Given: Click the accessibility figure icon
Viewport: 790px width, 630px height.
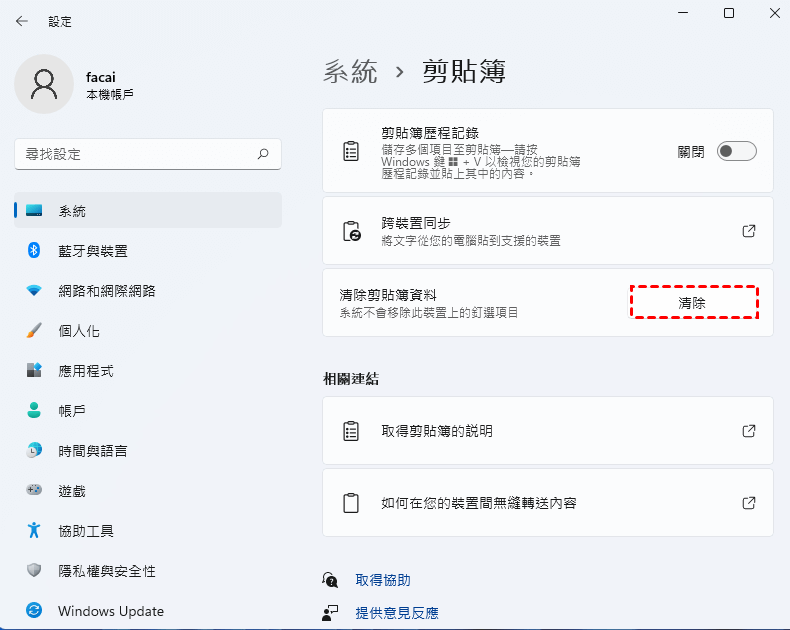Looking at the screenshot, I should pos(34,531).
